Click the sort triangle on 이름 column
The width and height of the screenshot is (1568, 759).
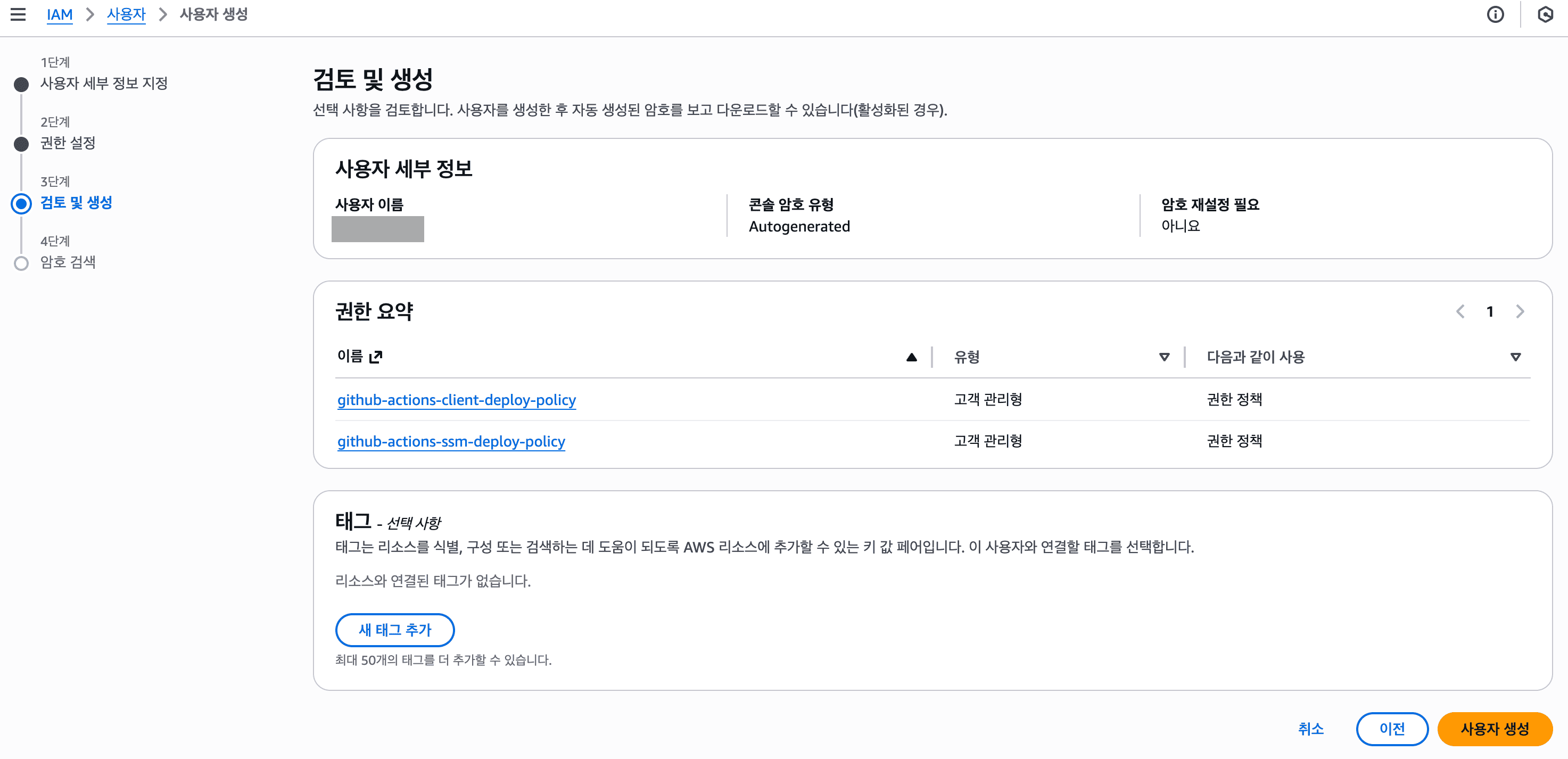coord(911,357)
